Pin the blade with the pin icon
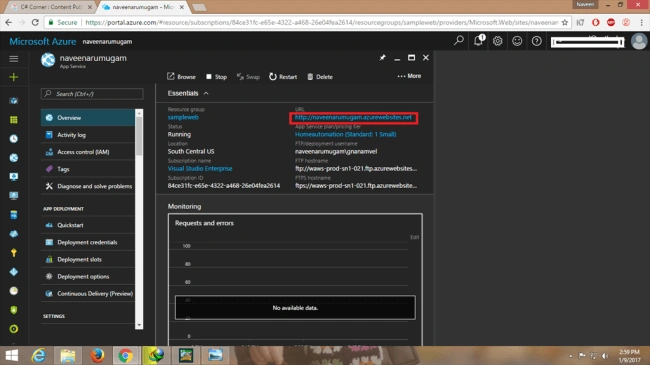Screen dimensions: 650x365 382,58
